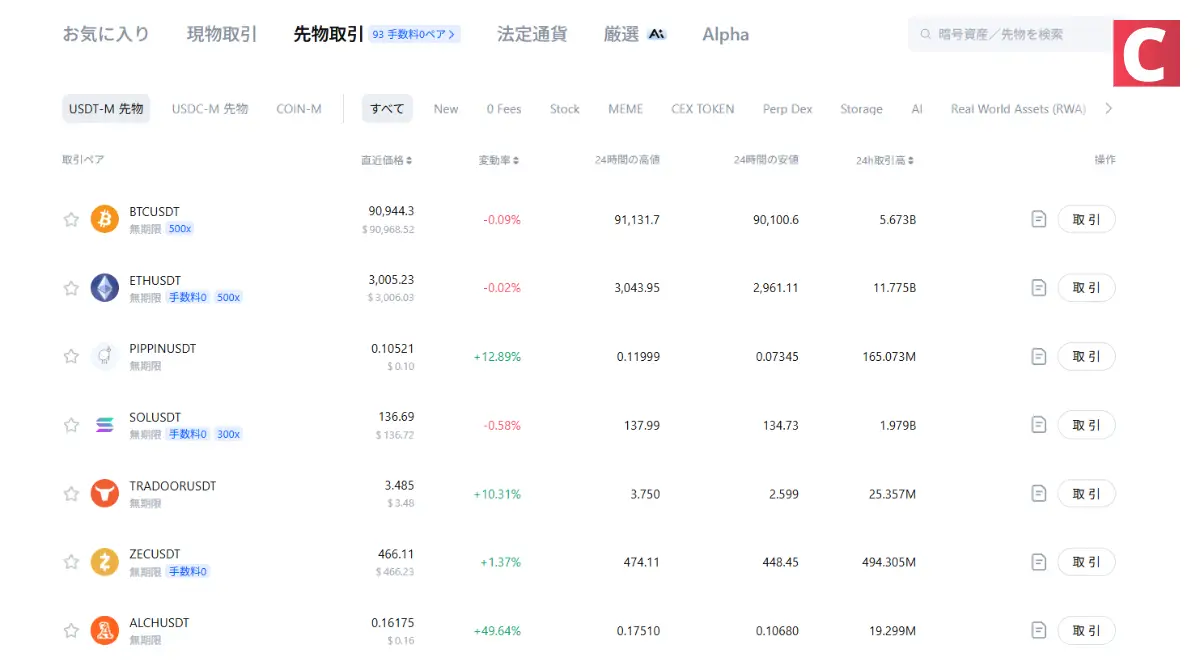The image size is (1200, 666).
Task: Toggle the favorite star for SOLUSDT
Action: (71, 424)
